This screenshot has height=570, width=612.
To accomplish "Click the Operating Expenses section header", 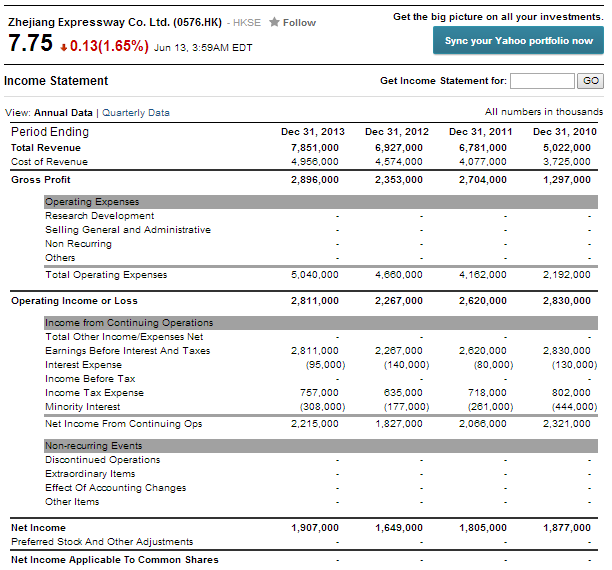I will click(x=321, y=202).
